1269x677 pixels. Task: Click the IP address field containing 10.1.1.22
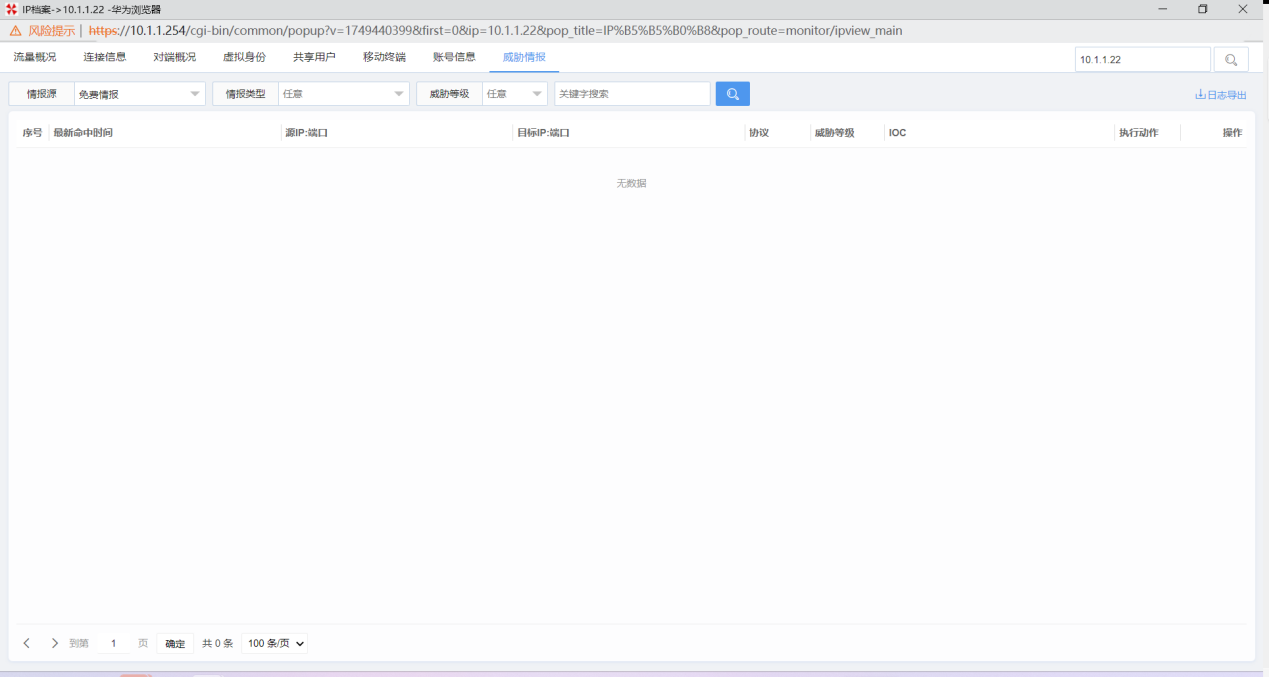1143,60
